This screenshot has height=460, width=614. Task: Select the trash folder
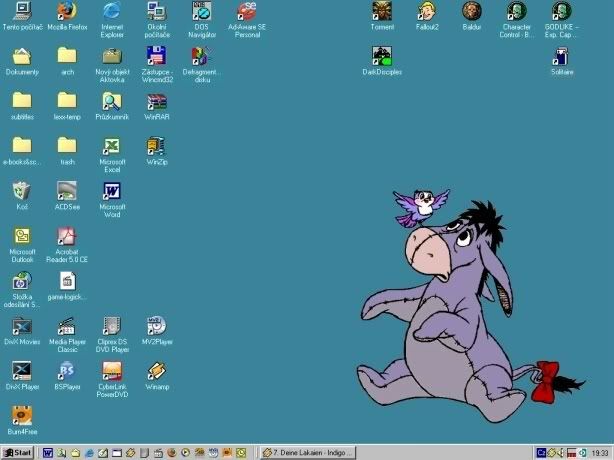67,151
